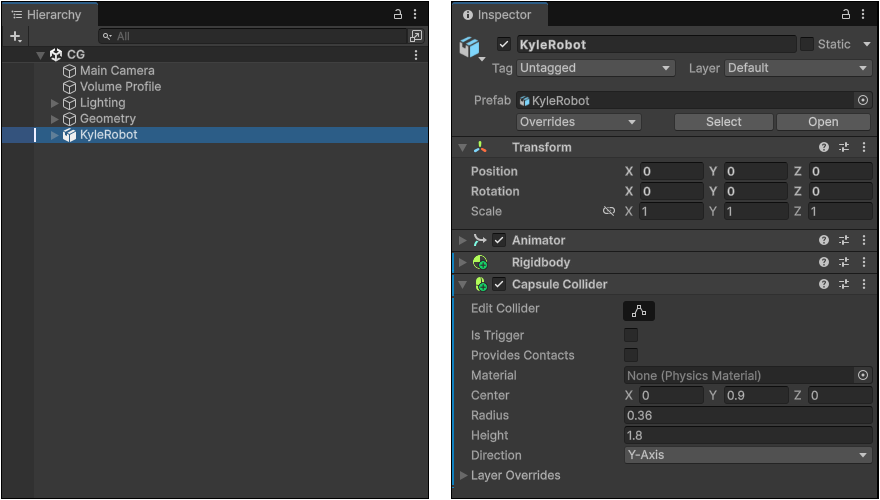Open Animator presets
Viewport: 880px width, 500px height.
tap(844, 241)
